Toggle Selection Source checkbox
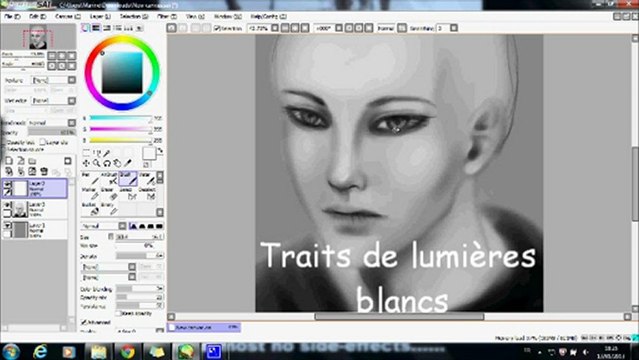 tap(5, 150)
